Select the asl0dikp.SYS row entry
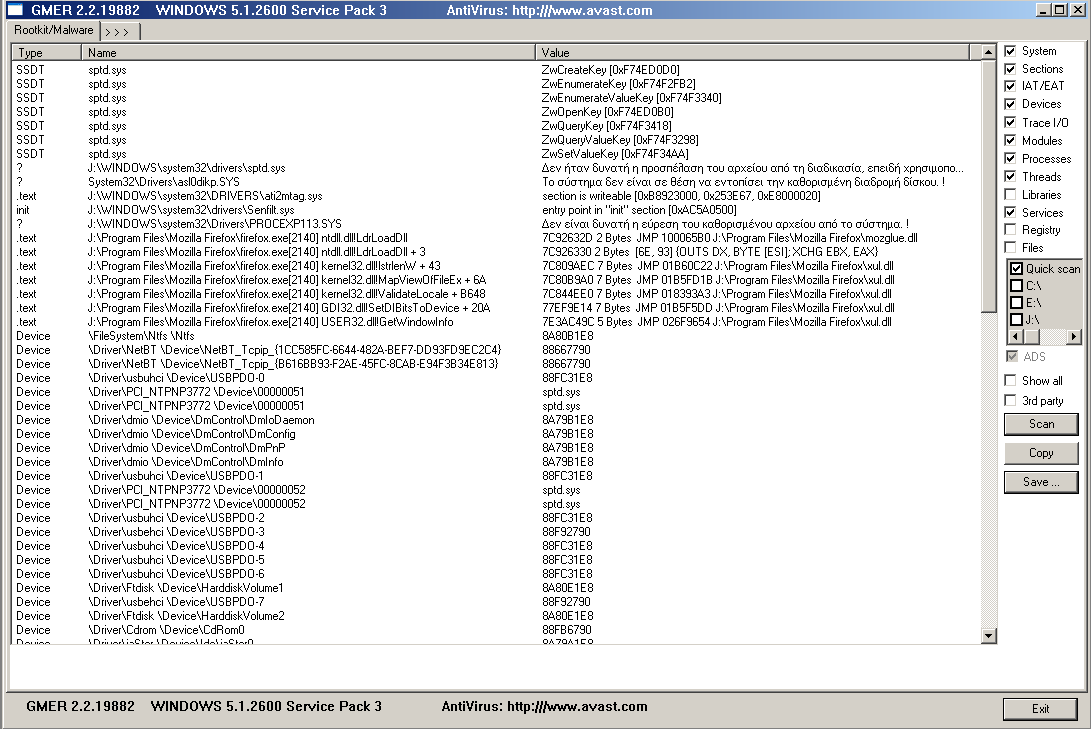 click(x=163, y=181)
